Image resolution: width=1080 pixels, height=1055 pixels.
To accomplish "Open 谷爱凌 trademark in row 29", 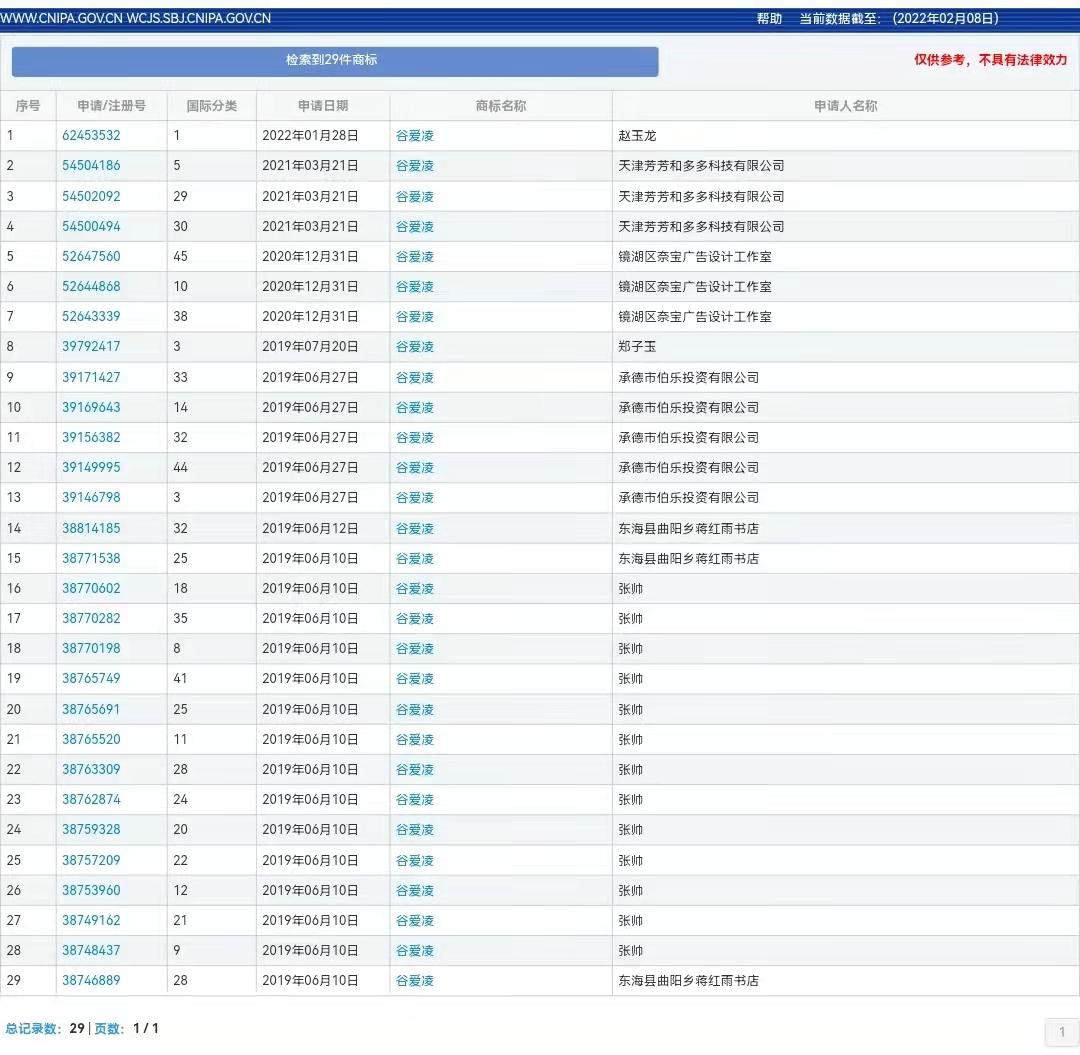I will point(415,981).
